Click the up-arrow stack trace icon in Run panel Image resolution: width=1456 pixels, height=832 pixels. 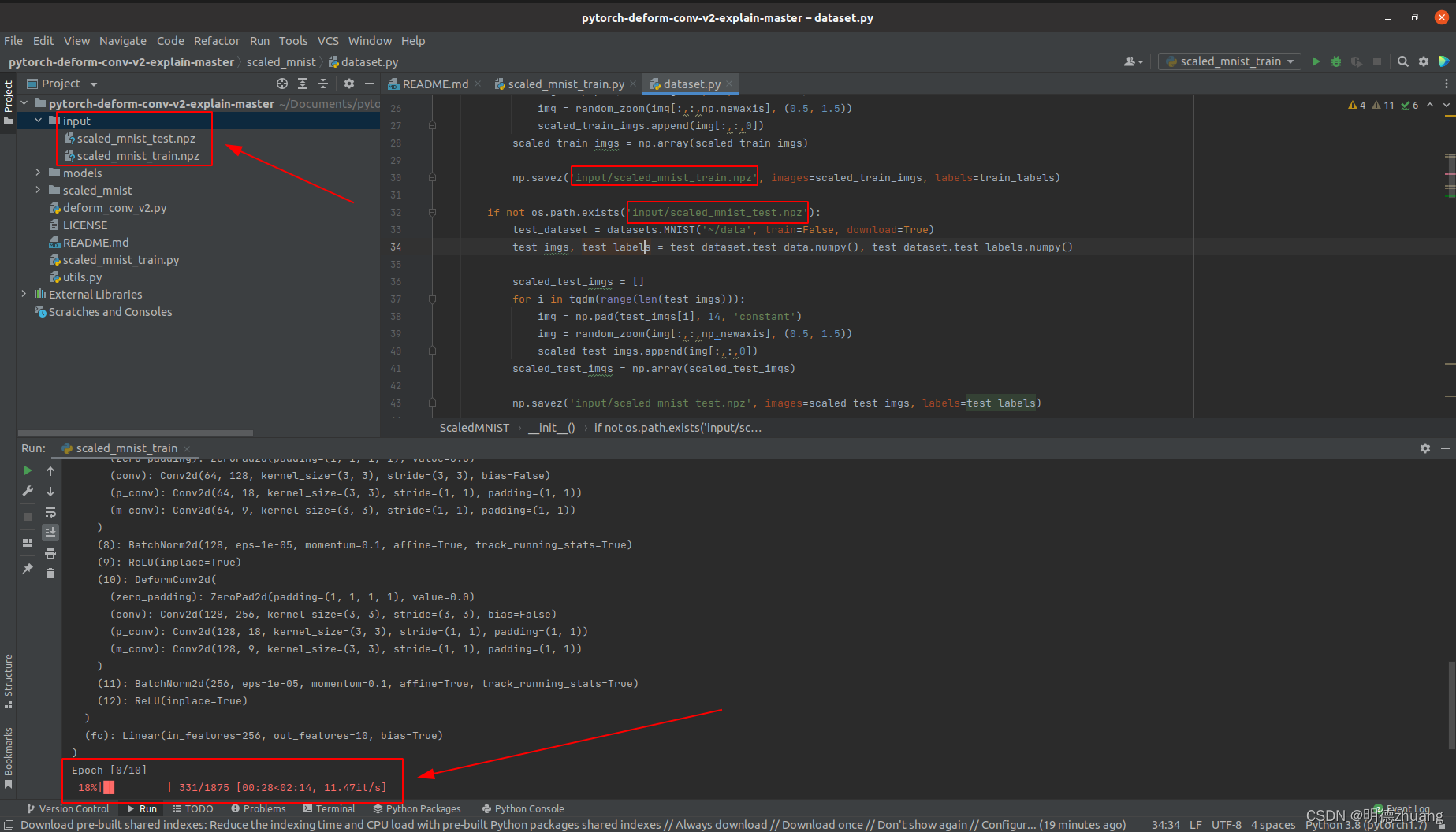(50, 470)
